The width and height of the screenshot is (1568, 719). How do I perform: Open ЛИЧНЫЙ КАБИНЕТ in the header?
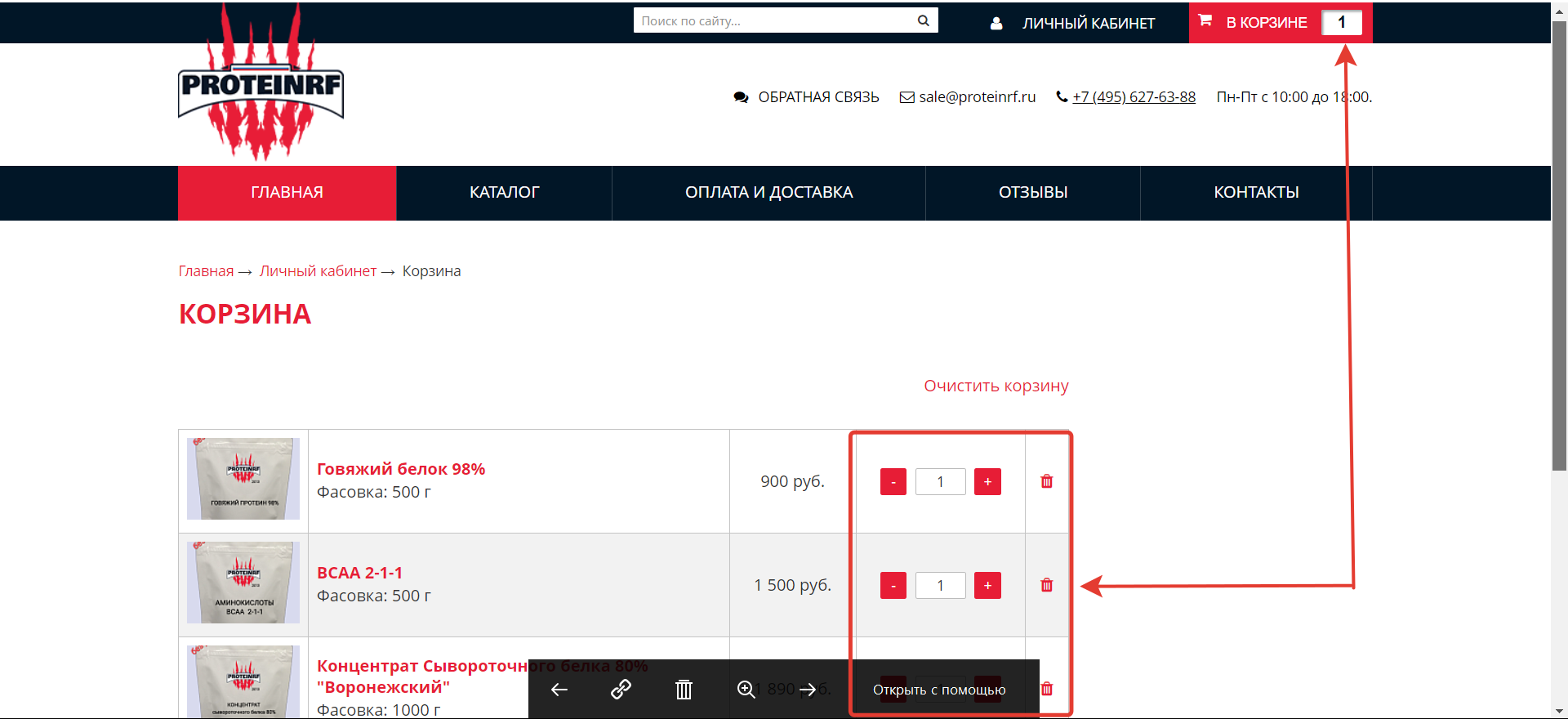click(x=1088, y=23)
